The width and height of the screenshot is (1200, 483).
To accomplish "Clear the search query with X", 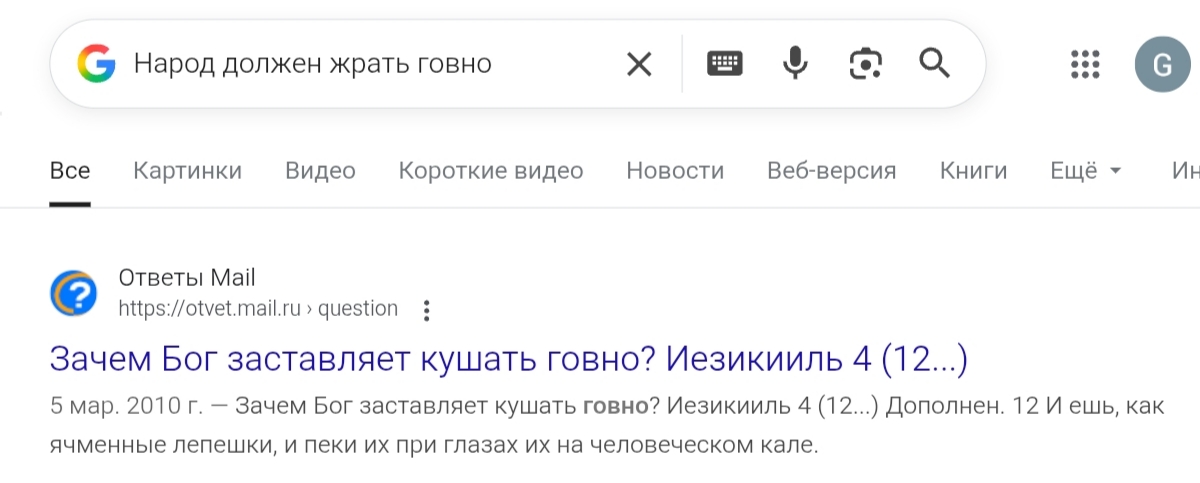I will [x=638, y=65].
